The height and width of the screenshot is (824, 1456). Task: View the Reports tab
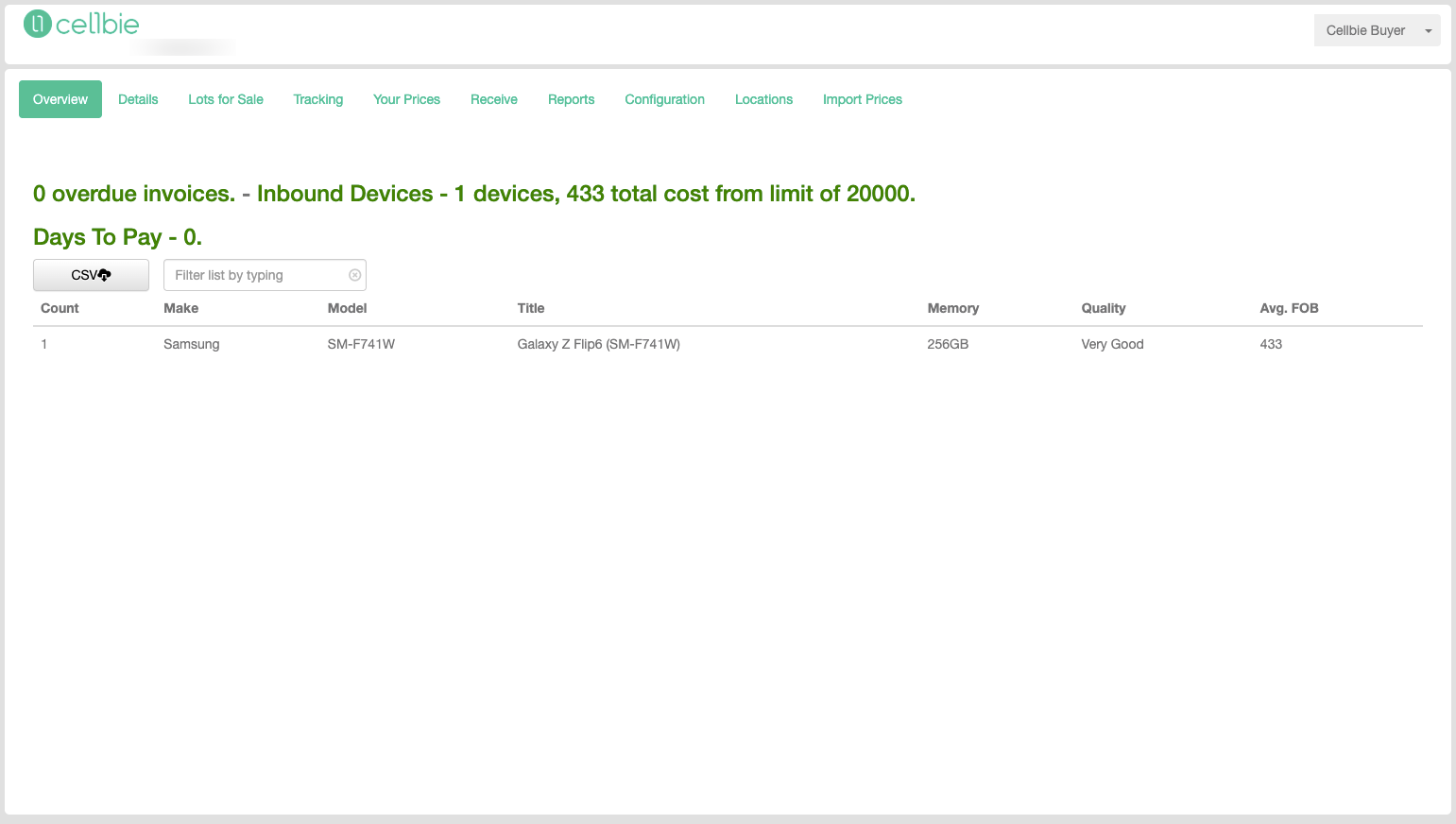572,99
